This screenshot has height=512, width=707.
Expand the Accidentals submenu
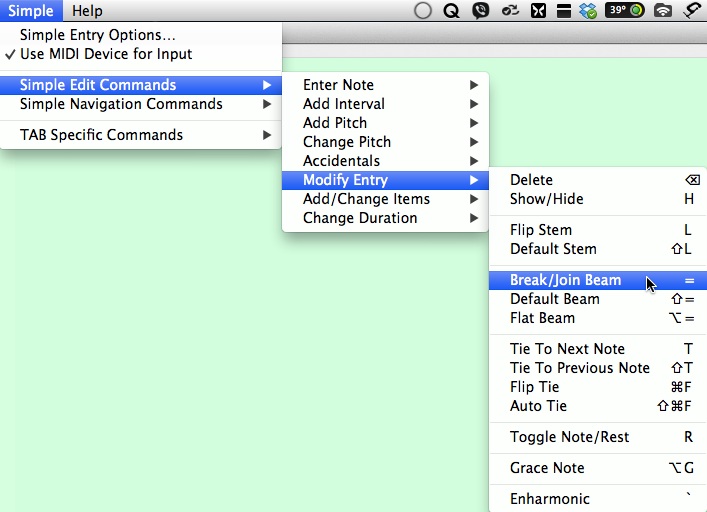(341, 161)
